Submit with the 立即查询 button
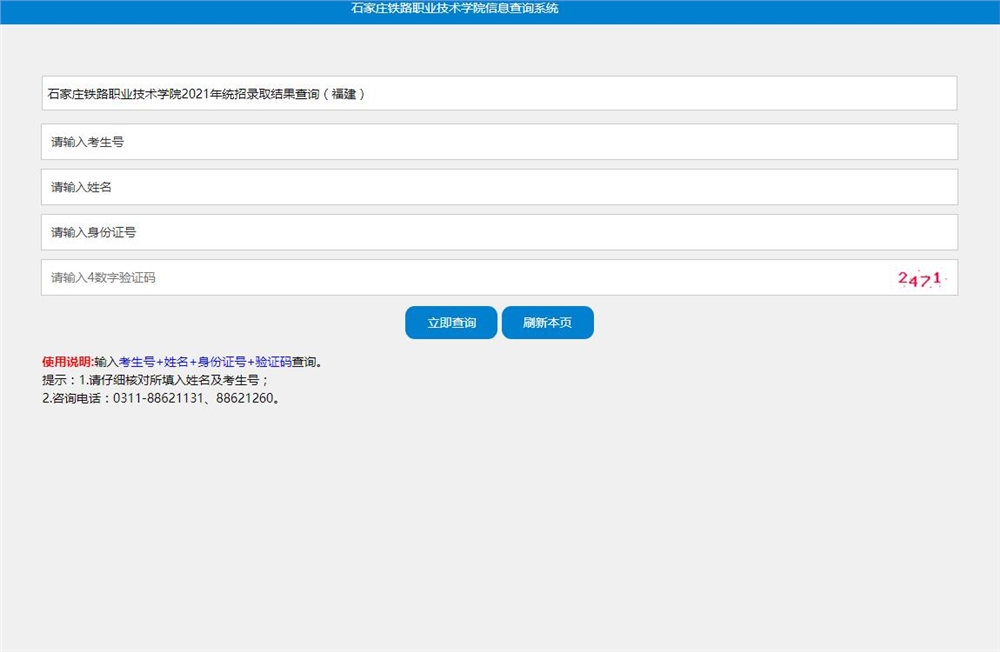1000x652 pixels. tap(451, 322)
